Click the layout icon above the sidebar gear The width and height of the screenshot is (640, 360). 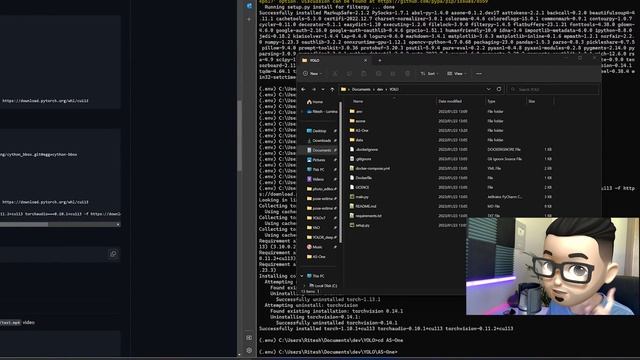point(249,338)
